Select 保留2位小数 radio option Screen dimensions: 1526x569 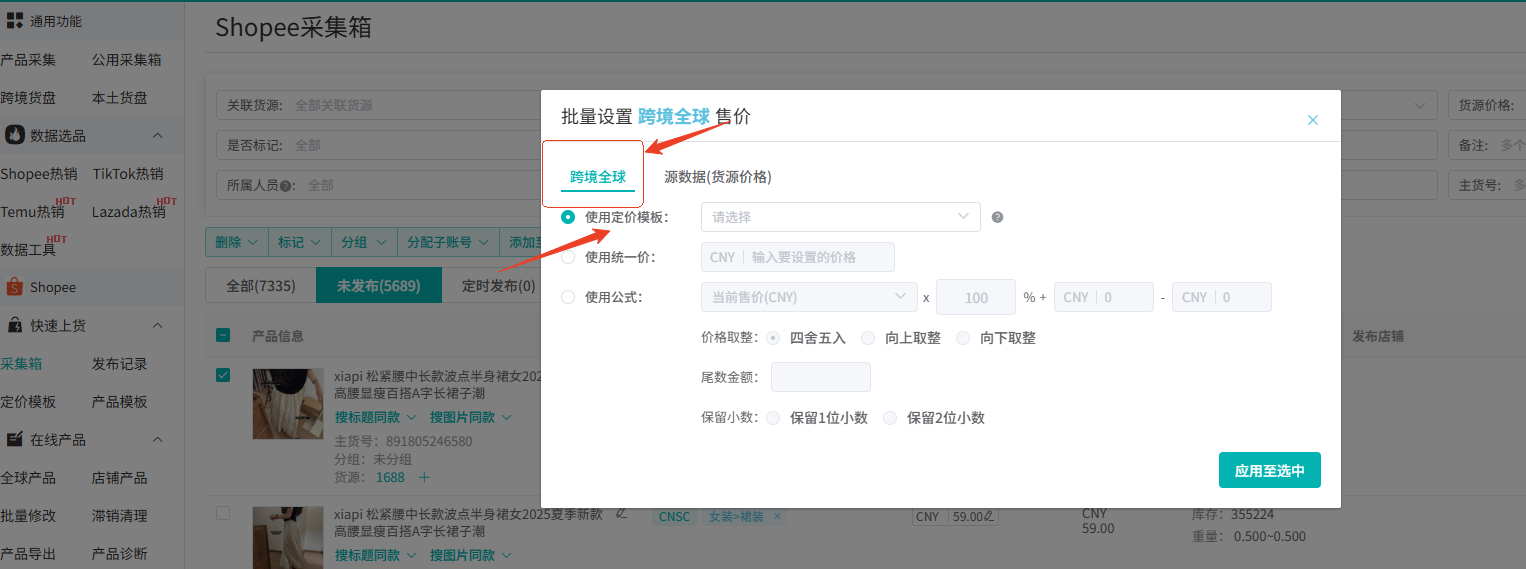890,418
